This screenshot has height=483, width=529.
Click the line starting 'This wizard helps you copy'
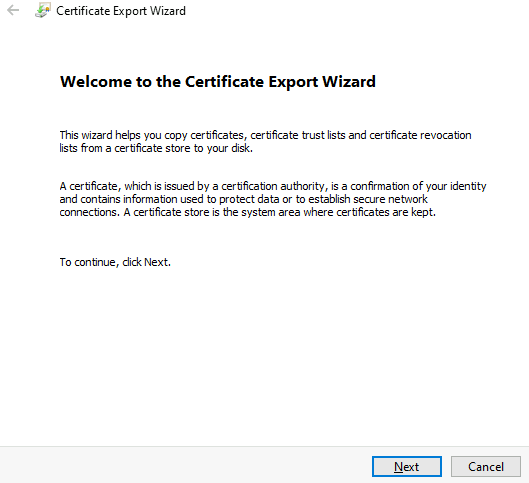point(266,135)
